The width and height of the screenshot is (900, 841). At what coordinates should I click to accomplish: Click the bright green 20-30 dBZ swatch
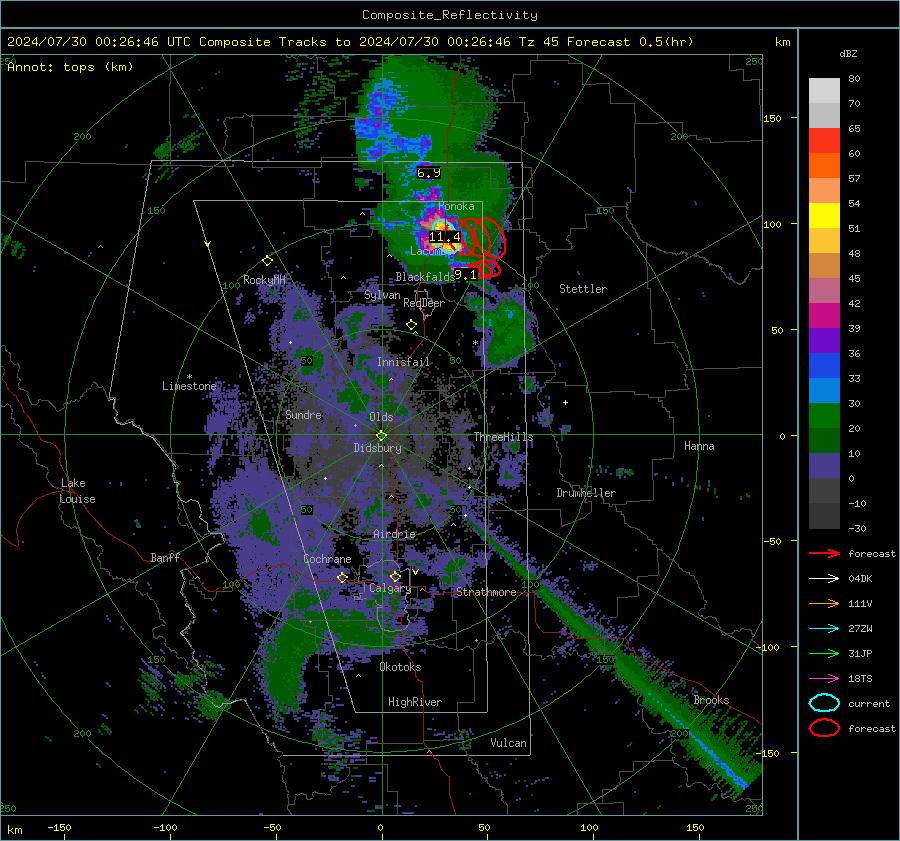coord(824,416)
